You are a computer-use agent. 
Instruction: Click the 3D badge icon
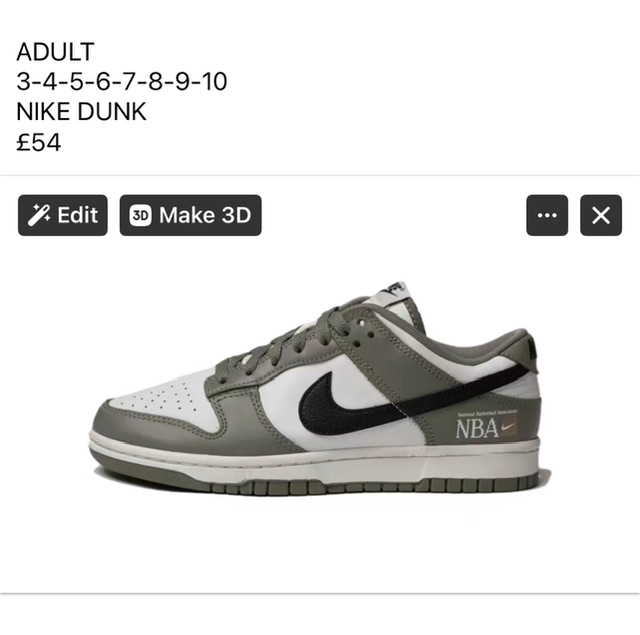140,215
